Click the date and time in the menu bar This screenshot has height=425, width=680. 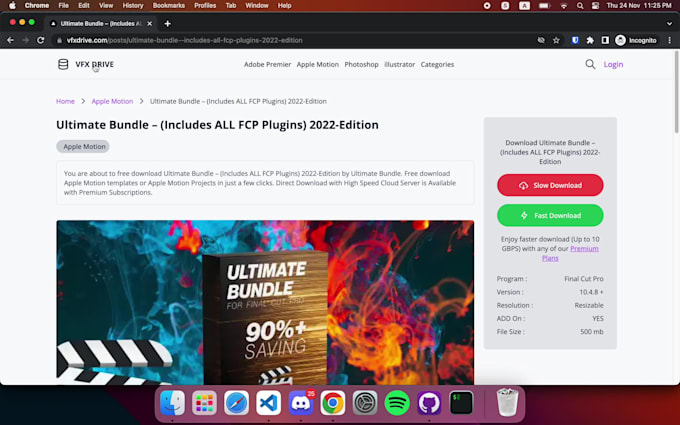(639, 6)
